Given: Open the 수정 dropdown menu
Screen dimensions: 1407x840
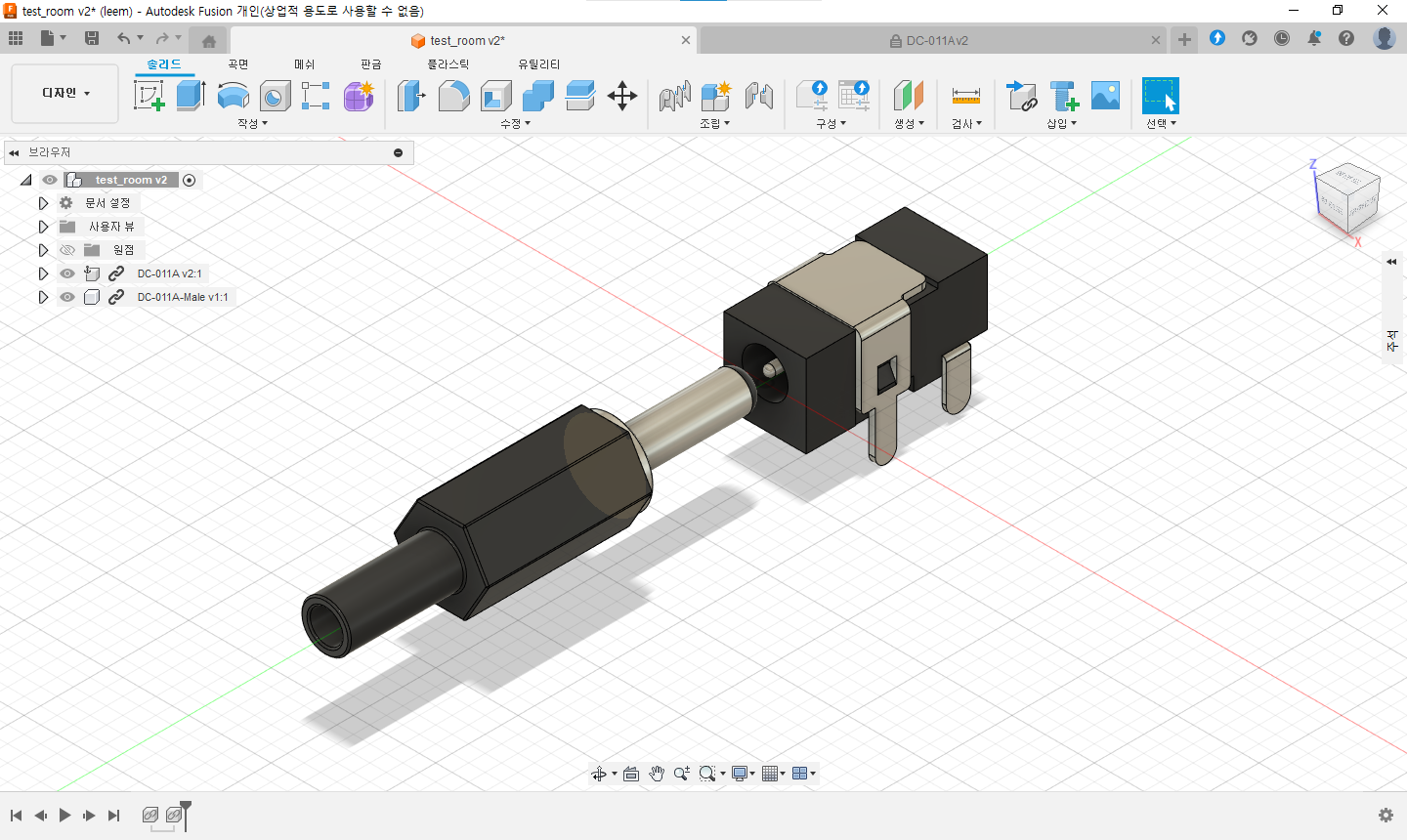Looking at the screenshot, I should (515, 124).
